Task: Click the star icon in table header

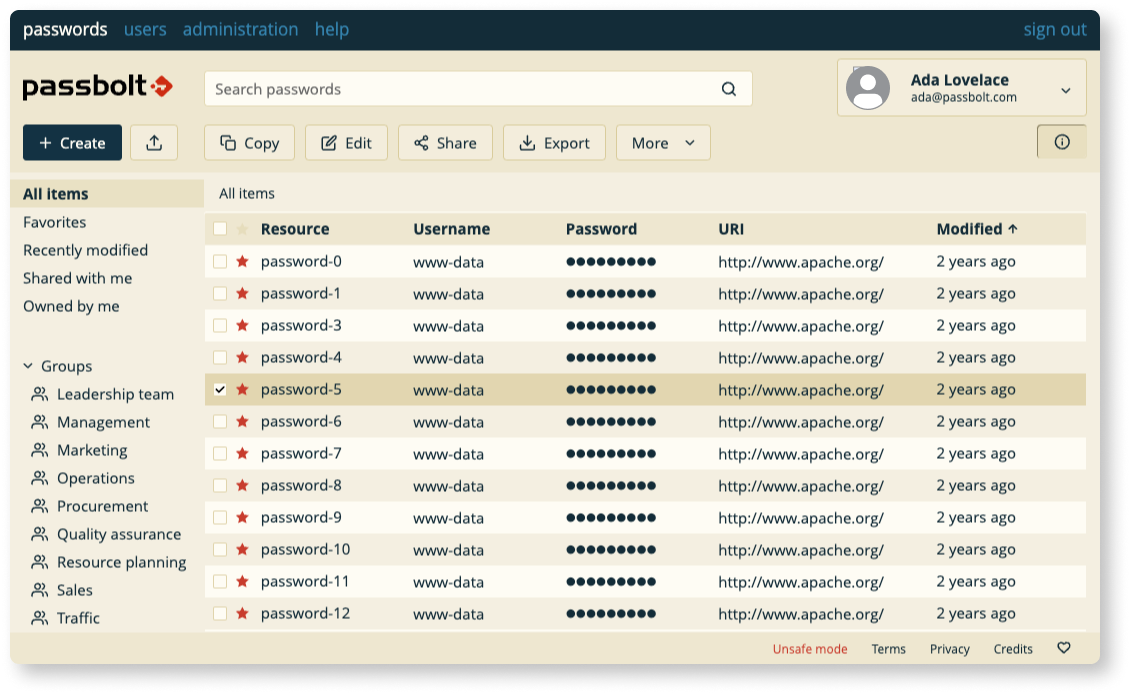Action: [242, 229]
